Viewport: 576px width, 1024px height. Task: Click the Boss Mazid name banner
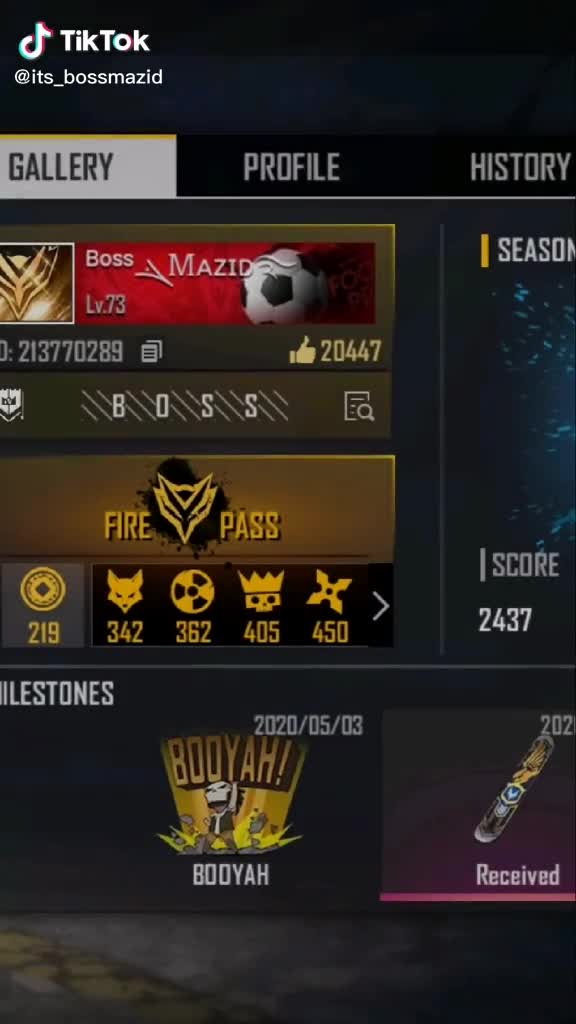(x=226, y=283)
